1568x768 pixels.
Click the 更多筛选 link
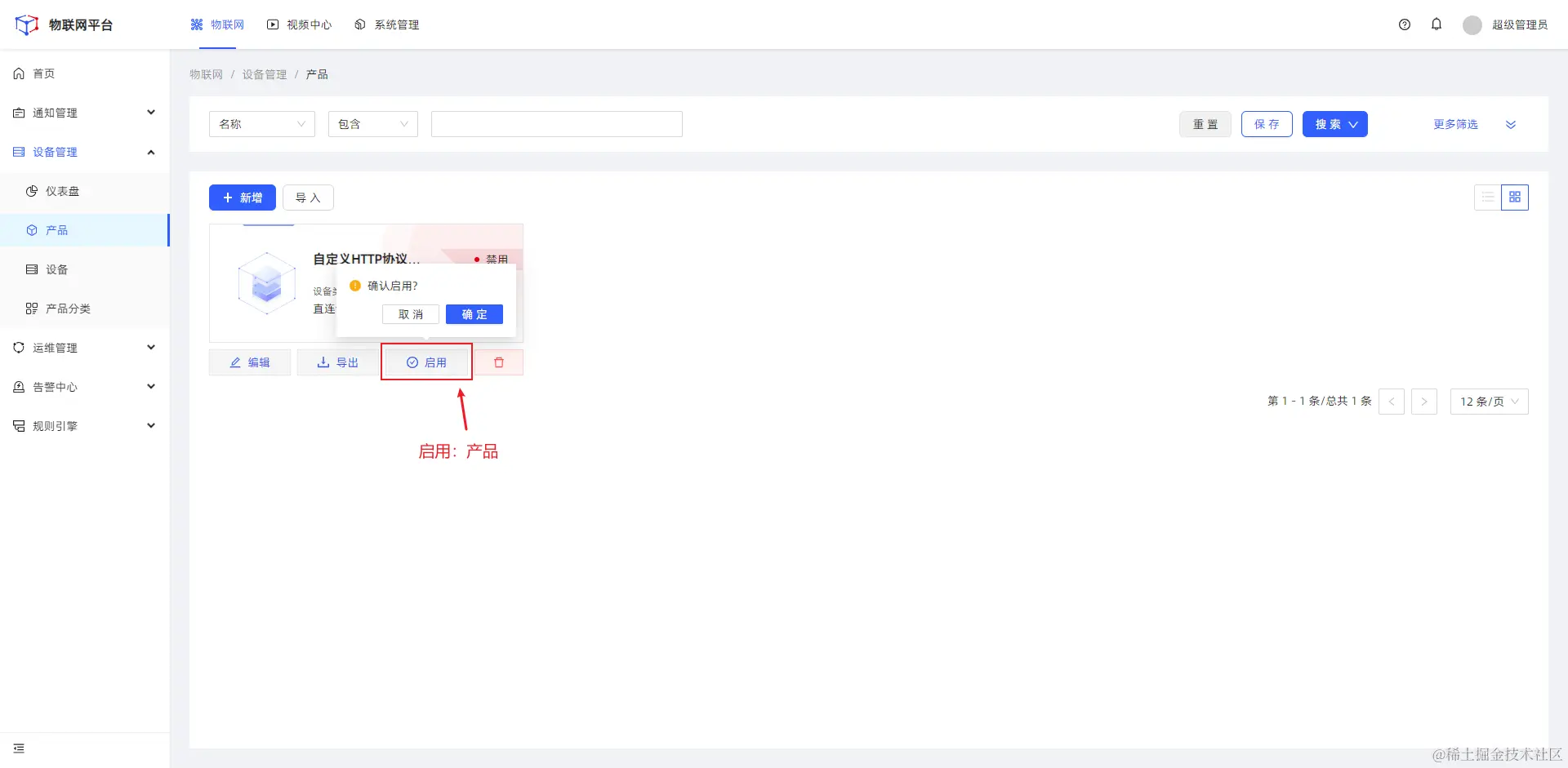pyautogui.click(x=1455, y=124)
